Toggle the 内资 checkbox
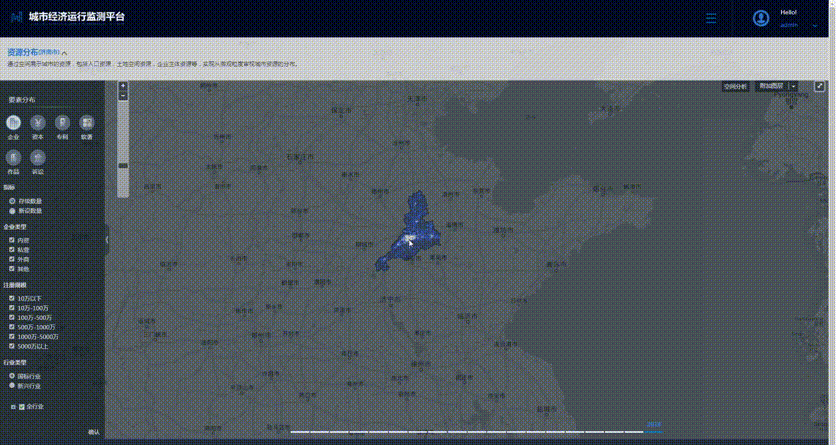 point(12,240)
